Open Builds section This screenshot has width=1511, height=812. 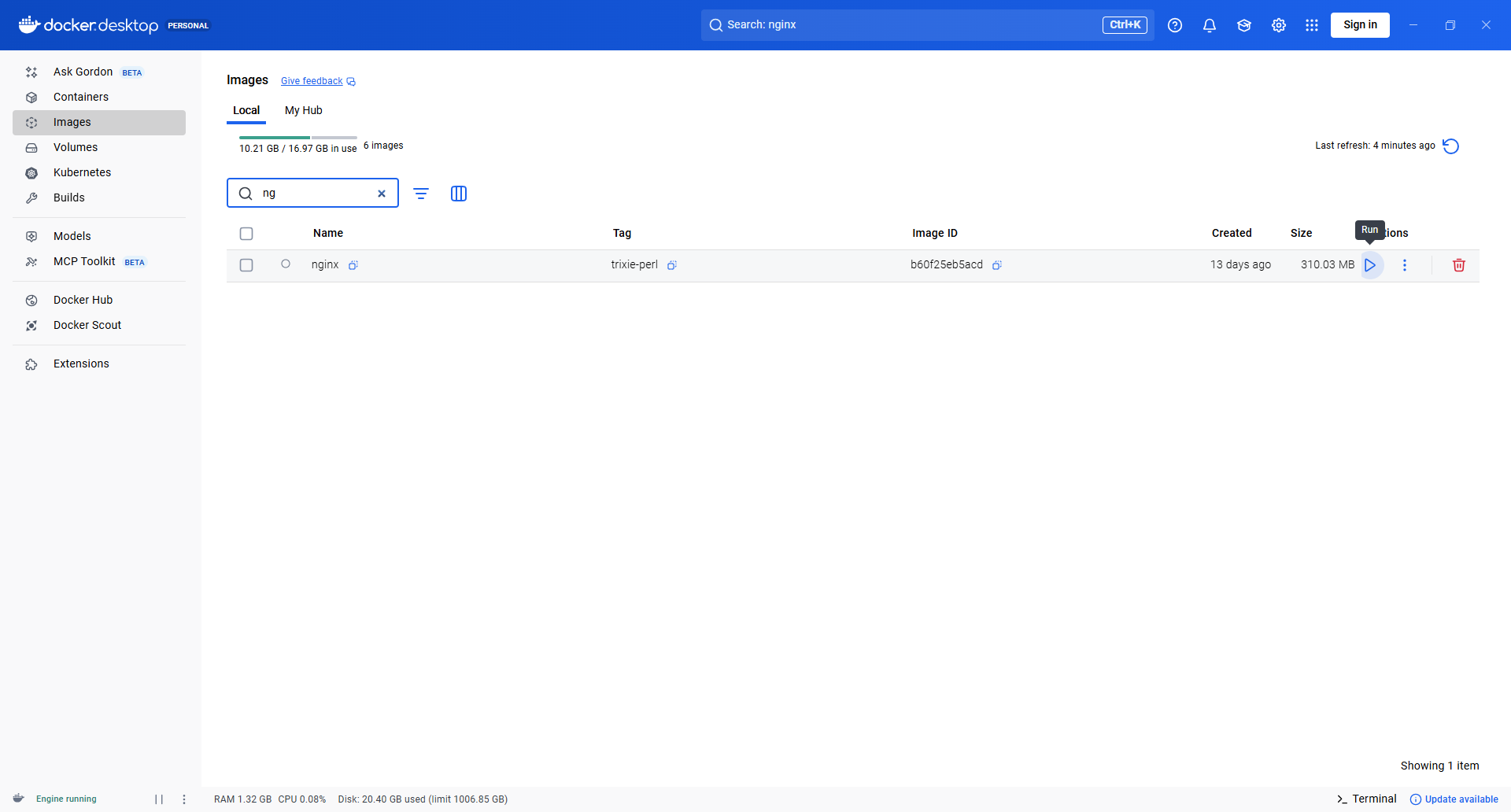99,197
